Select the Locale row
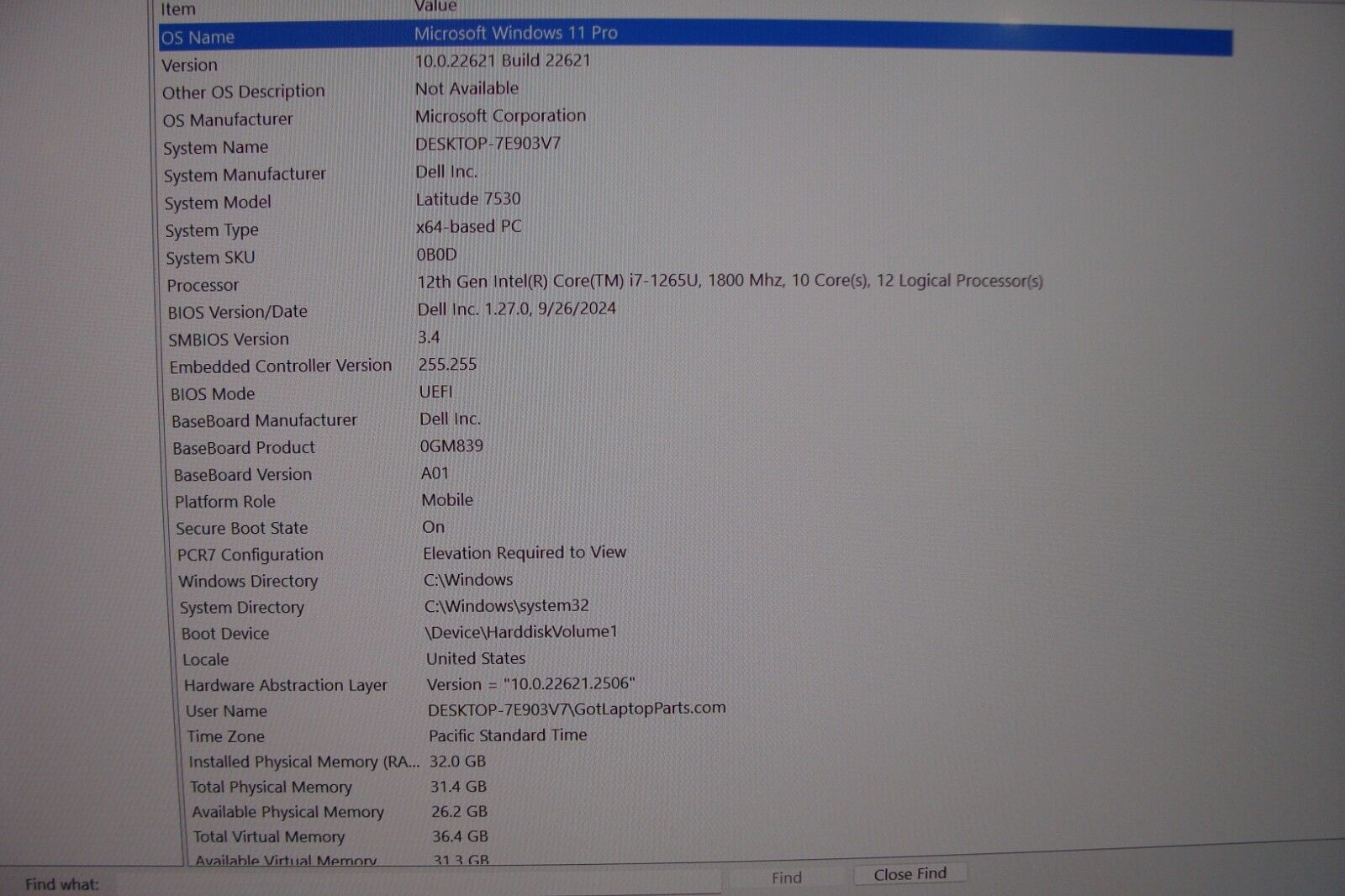This screenshot has height=896, width=1345. tap(205, 660)
